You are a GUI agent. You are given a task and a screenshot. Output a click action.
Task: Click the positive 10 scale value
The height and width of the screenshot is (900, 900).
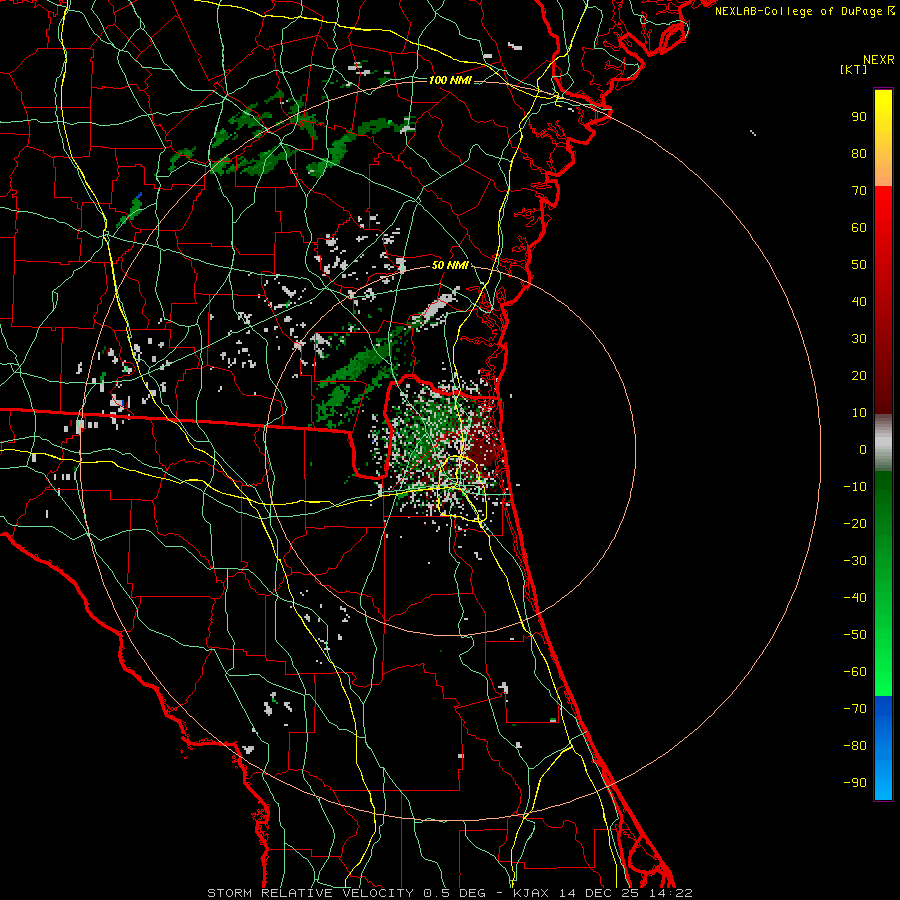click(x=859, y=413)
